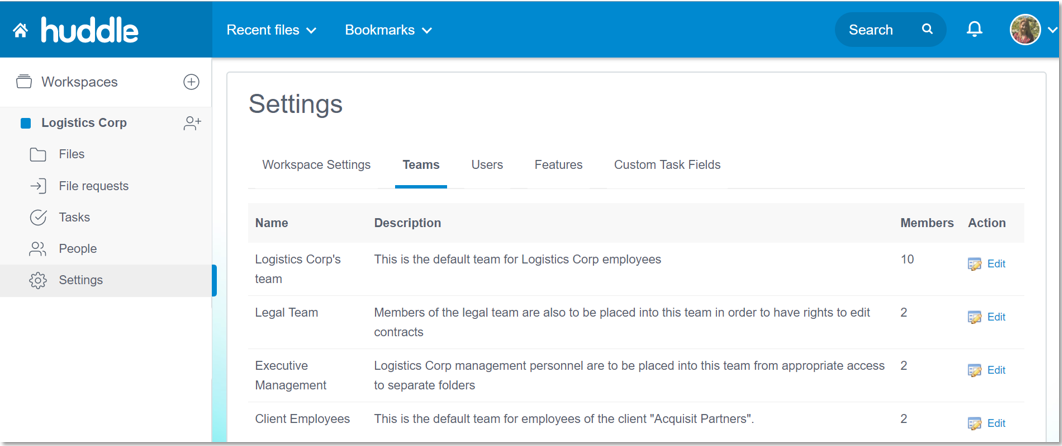Add a new workspace with plus icon

[192, 82]
